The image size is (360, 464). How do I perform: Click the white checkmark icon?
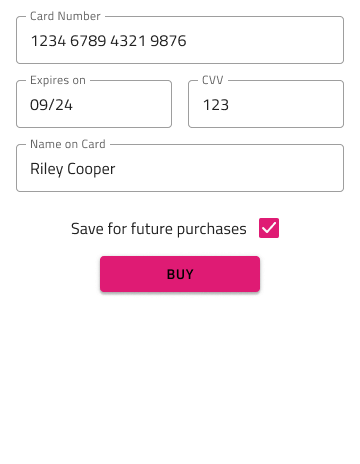click(269, 228)
